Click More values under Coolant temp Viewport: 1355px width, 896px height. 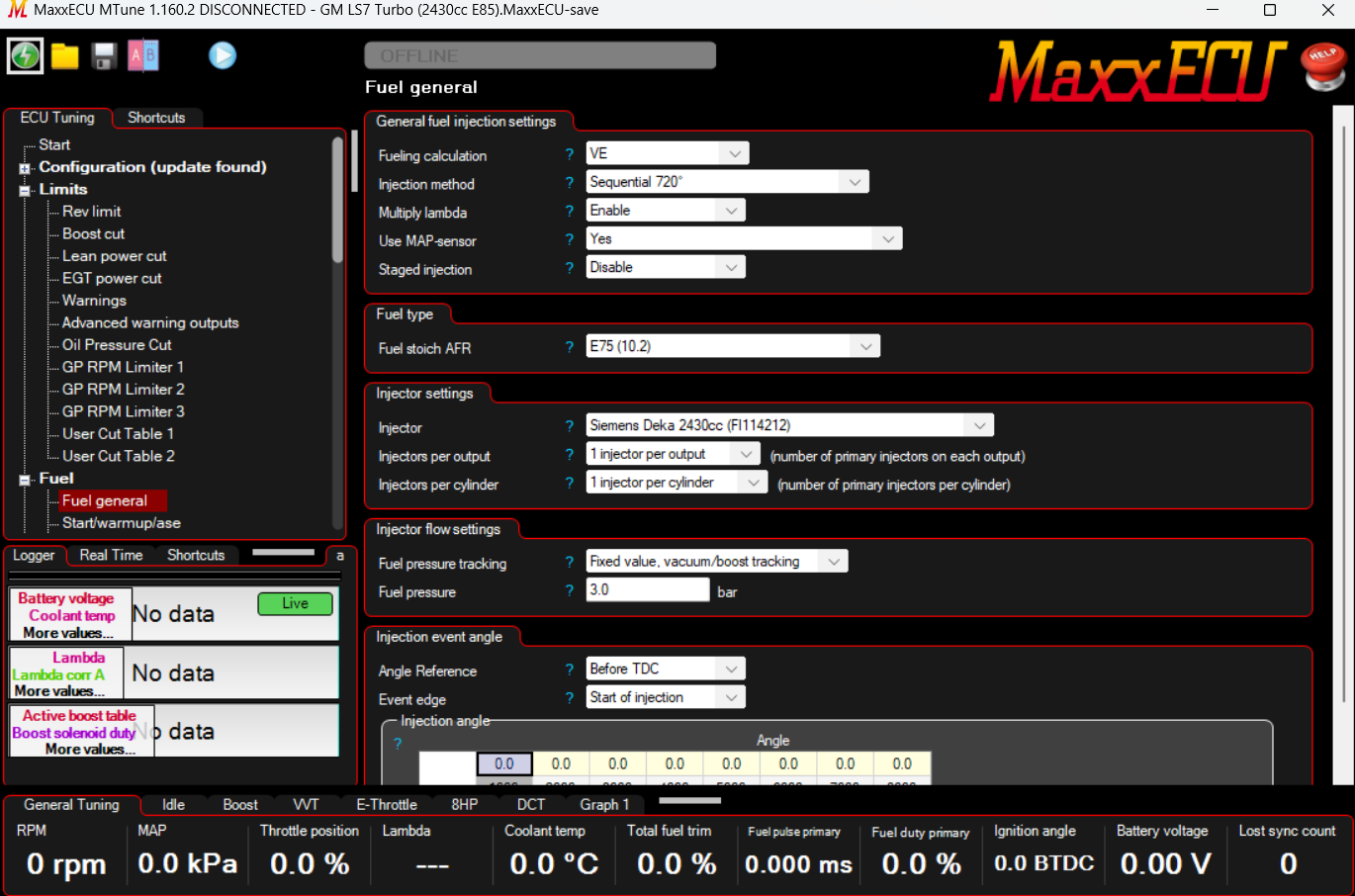tap(68, 633)
